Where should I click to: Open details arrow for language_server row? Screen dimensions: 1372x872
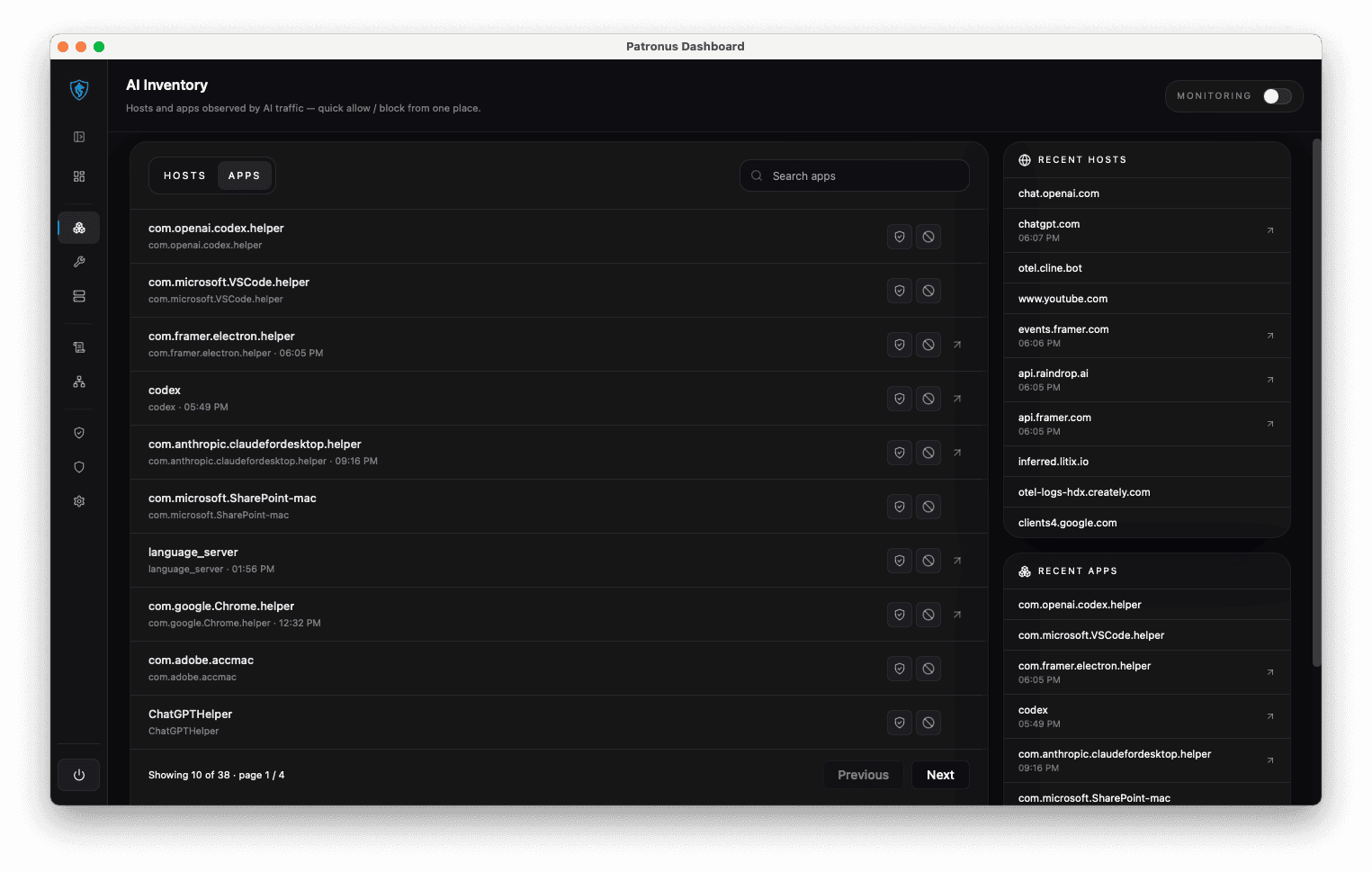(957, 561)
